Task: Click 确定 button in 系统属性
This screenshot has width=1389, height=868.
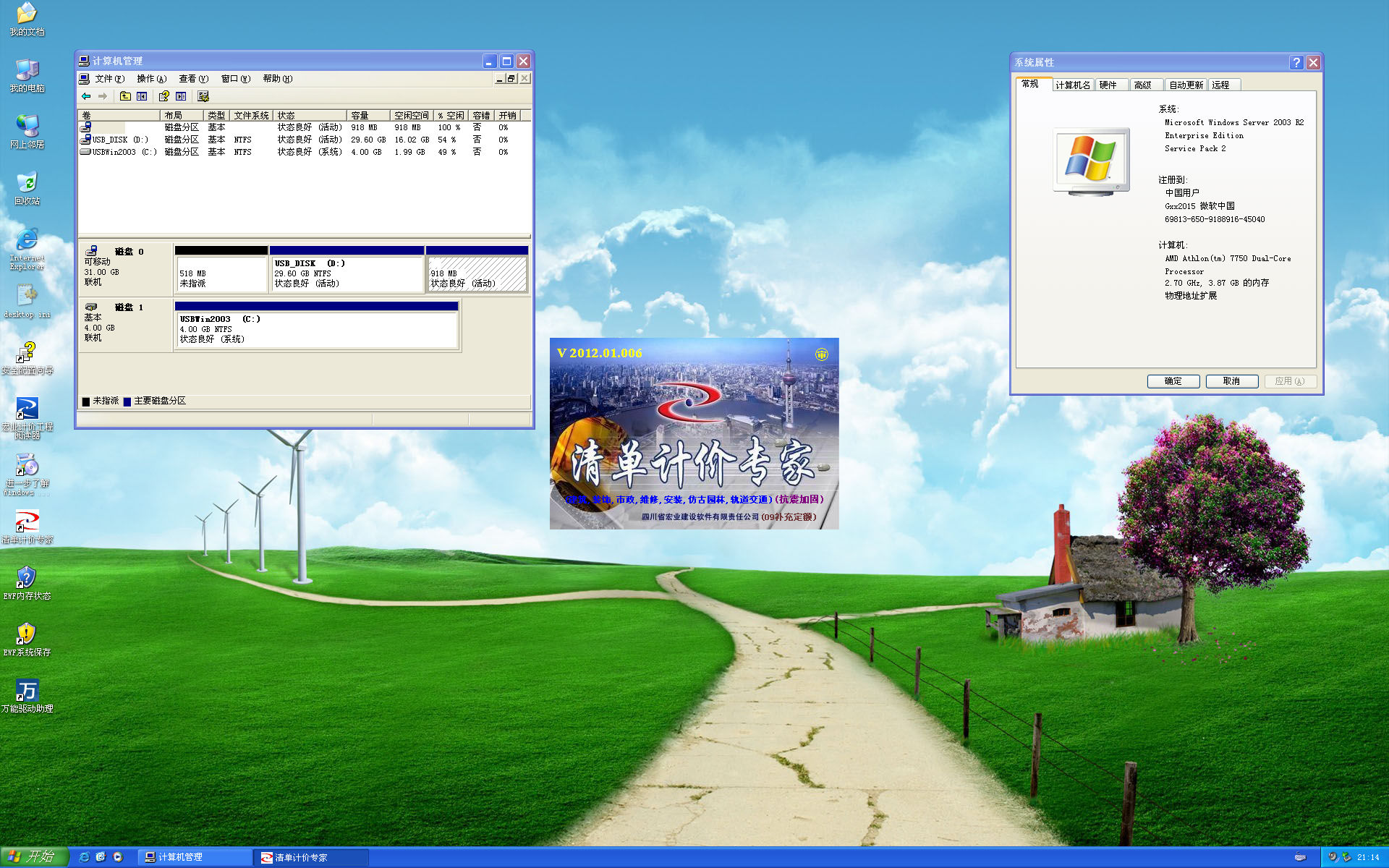Action: pos(1173,381)
